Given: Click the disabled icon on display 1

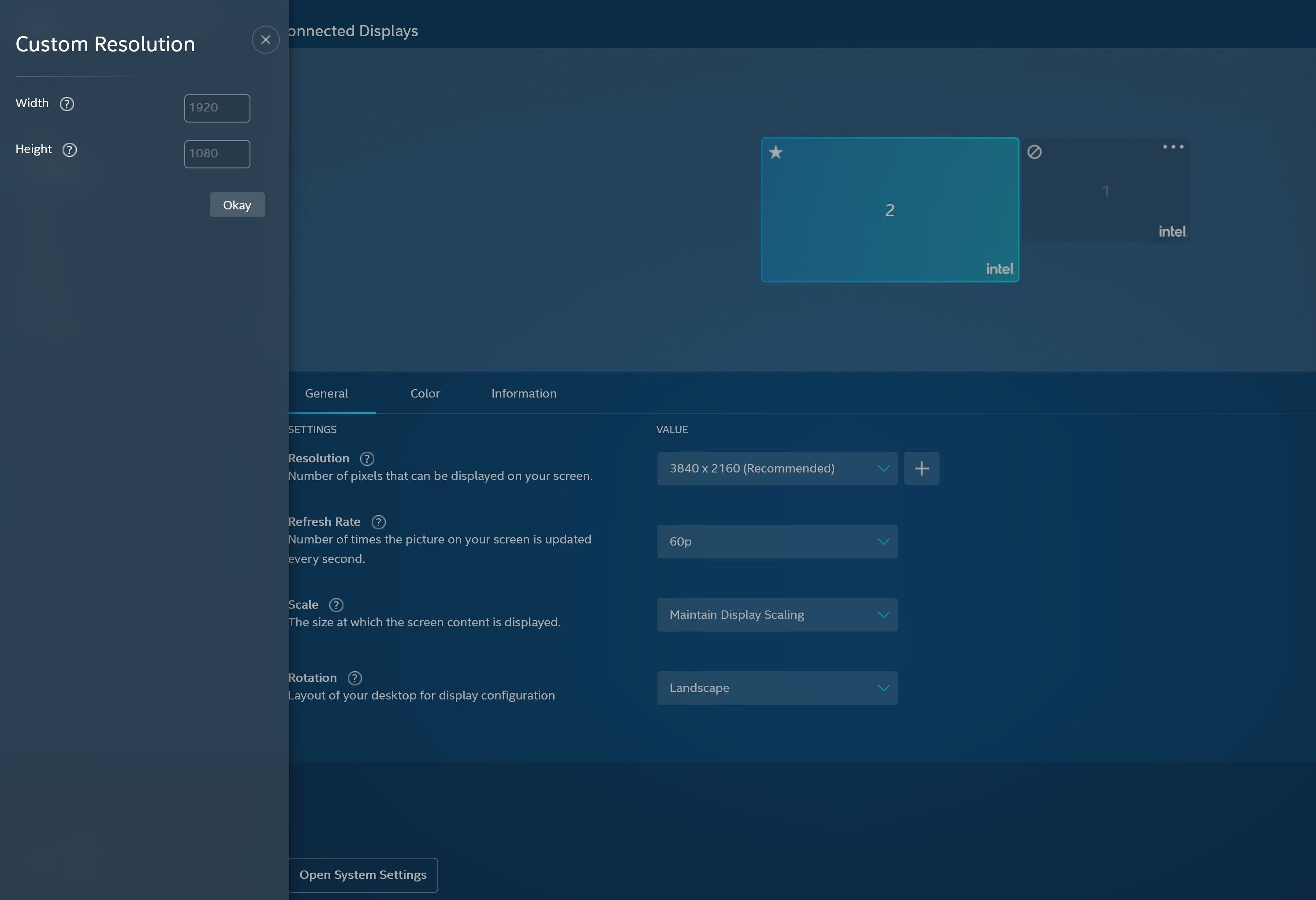Looking at the screenshot, I should pyautogui.click(x=1034, y=152).
